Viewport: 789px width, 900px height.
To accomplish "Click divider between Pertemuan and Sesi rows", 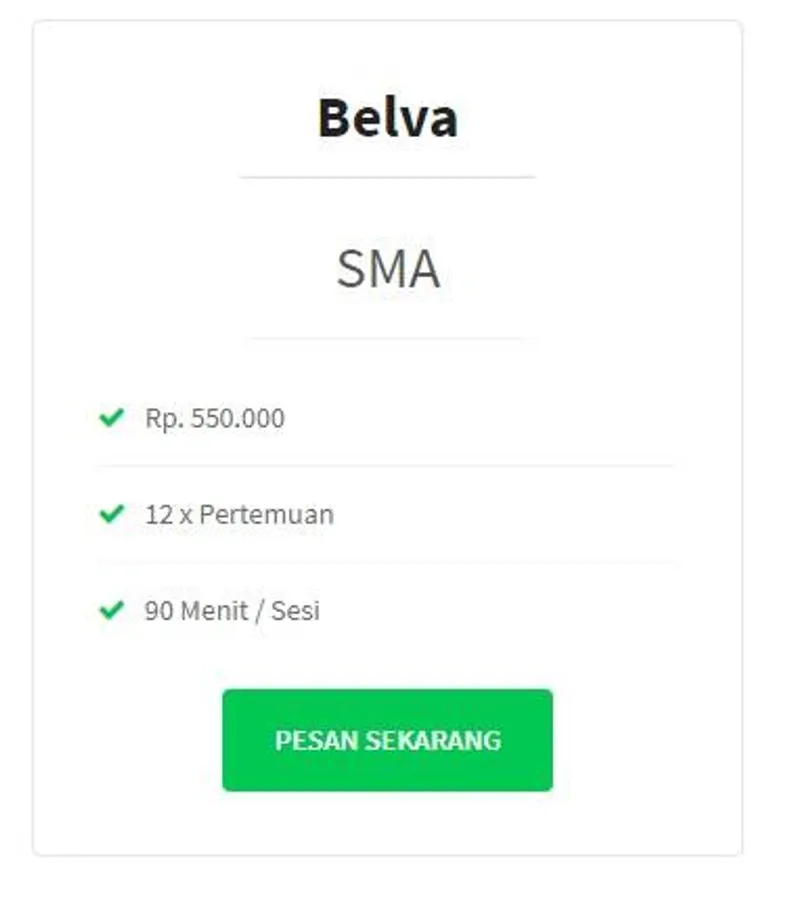I will pyautogui.click(x=387, y=562).
